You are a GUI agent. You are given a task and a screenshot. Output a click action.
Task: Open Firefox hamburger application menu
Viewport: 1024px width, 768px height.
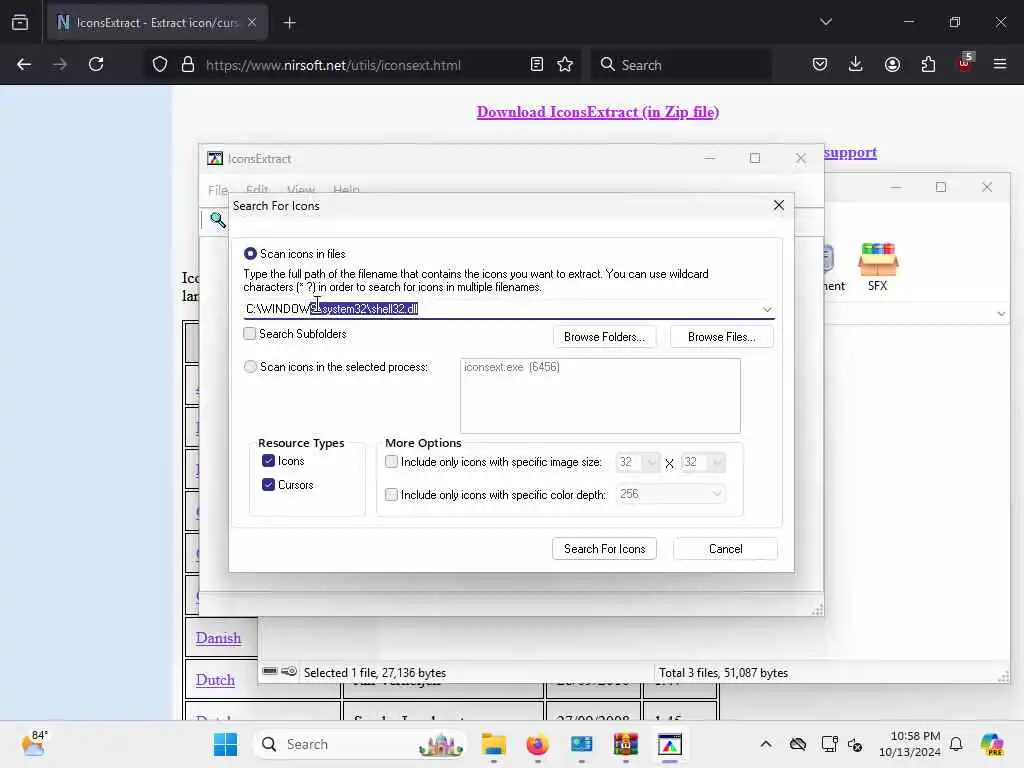[1000, 64]
